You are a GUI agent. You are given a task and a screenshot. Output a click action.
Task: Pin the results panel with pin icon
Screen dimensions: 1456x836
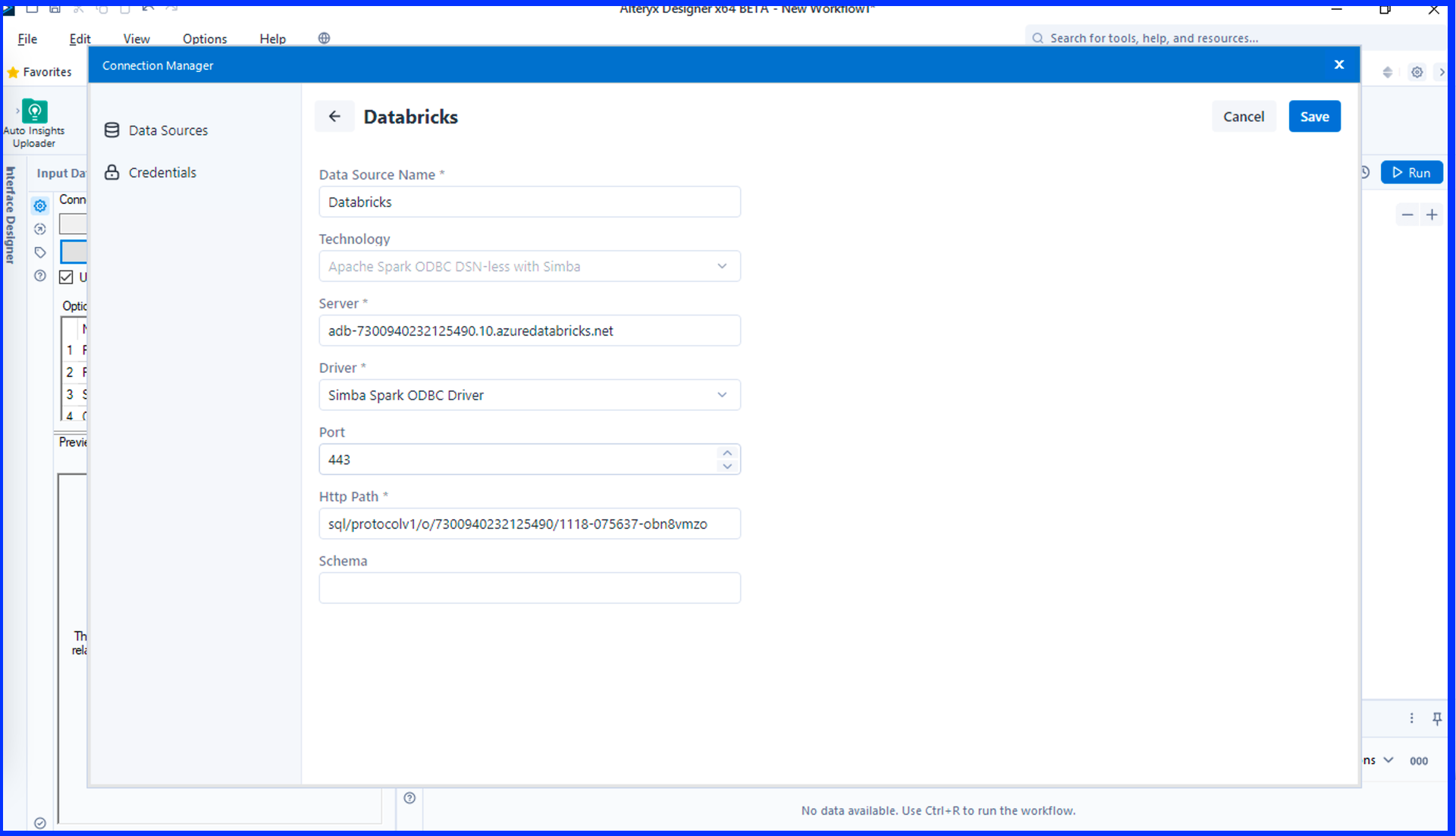point(1437,719)
